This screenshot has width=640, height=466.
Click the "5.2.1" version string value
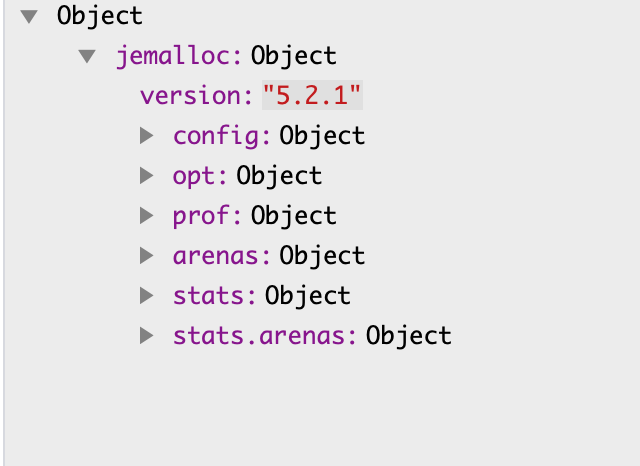tap(312, 96)
